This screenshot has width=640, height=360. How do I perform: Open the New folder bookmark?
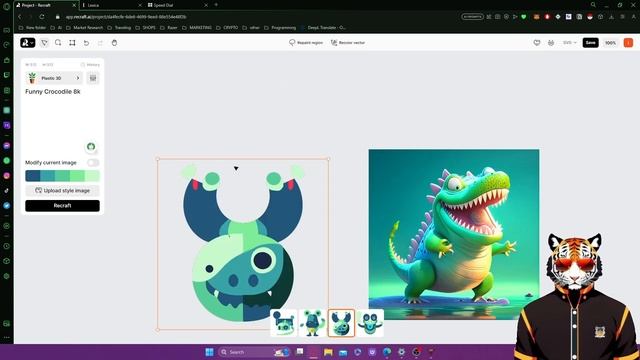(x=32, y=28)
